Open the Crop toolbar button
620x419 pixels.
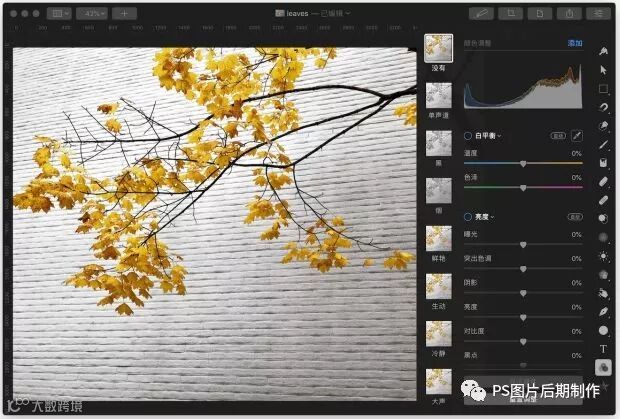pos(510,13)
